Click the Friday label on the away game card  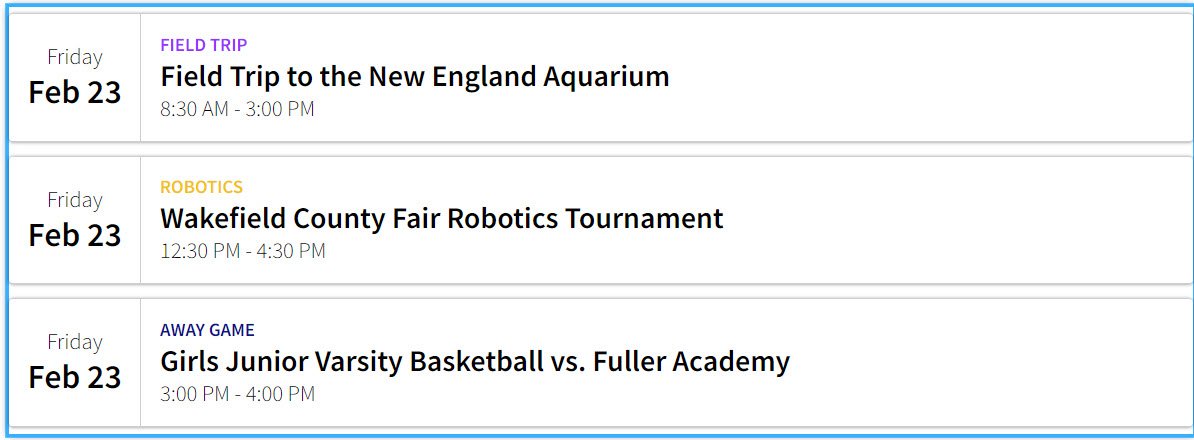(x=75, y=342)
